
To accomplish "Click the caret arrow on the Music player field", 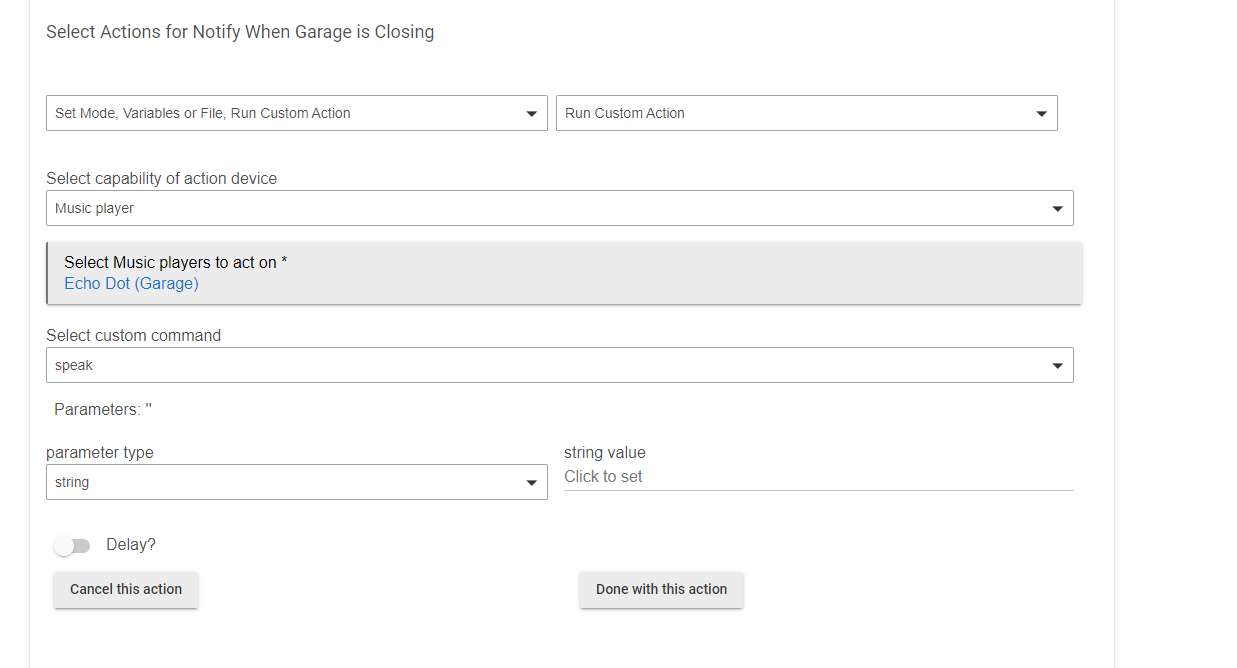I will [x=1057, y=209].
